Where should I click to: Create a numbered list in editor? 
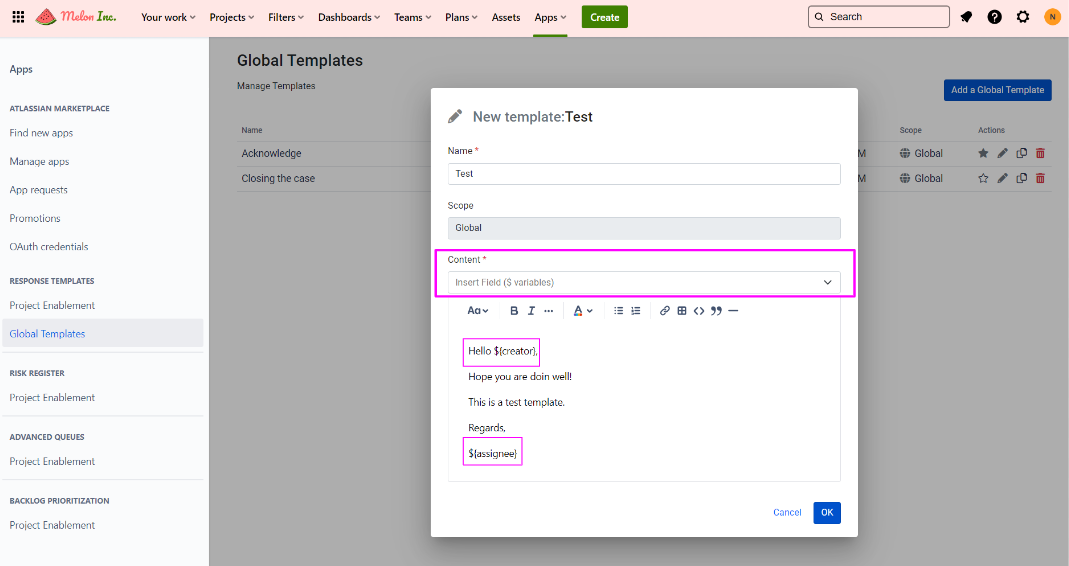coord(635,311)
